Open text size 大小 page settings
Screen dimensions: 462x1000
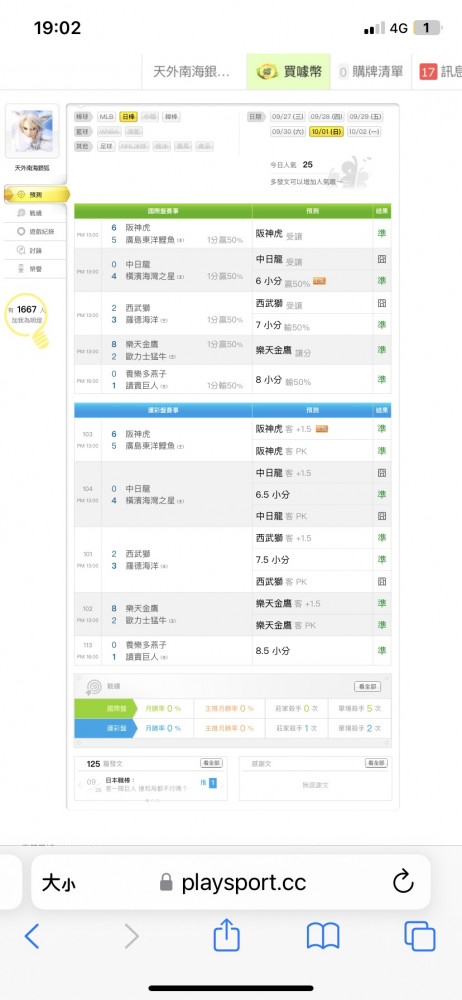point(59,883)
